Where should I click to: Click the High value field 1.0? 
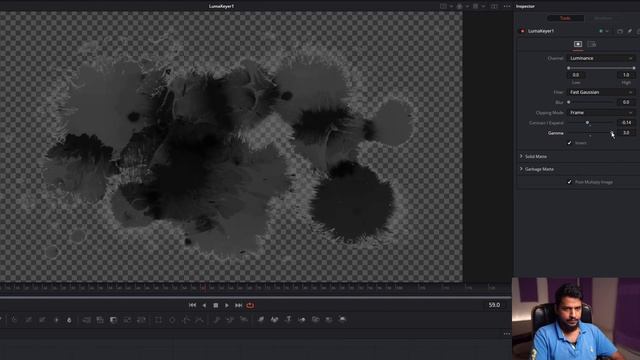pos(627,75)
